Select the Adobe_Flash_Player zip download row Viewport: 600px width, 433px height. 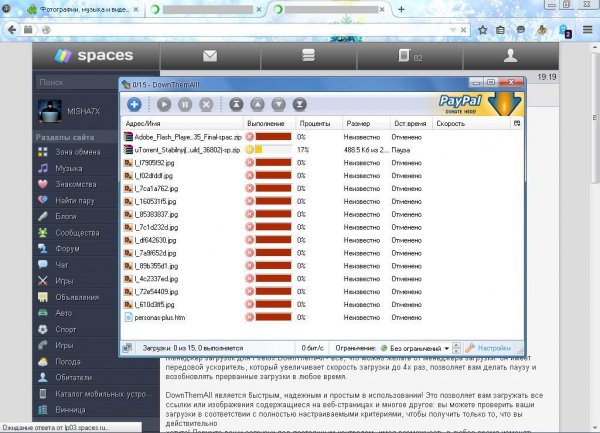point(322,137)
